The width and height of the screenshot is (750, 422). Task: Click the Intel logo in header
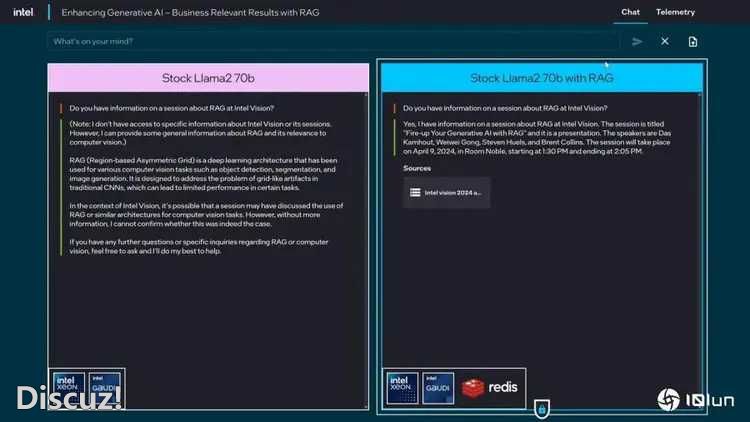tap(23, 12)
